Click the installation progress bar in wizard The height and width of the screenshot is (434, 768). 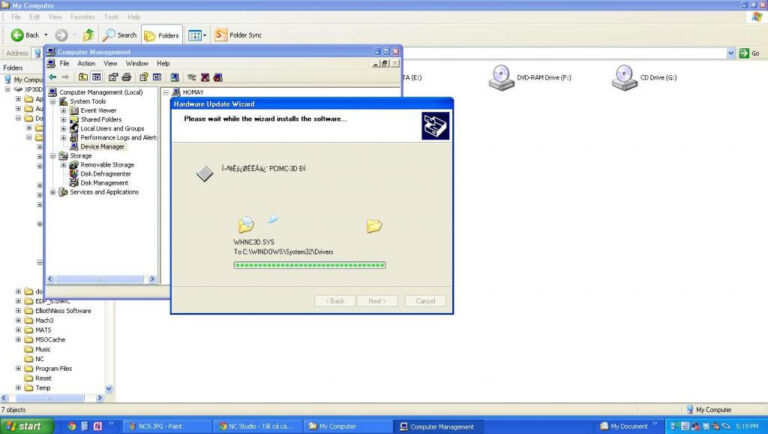tap(309, 265)
